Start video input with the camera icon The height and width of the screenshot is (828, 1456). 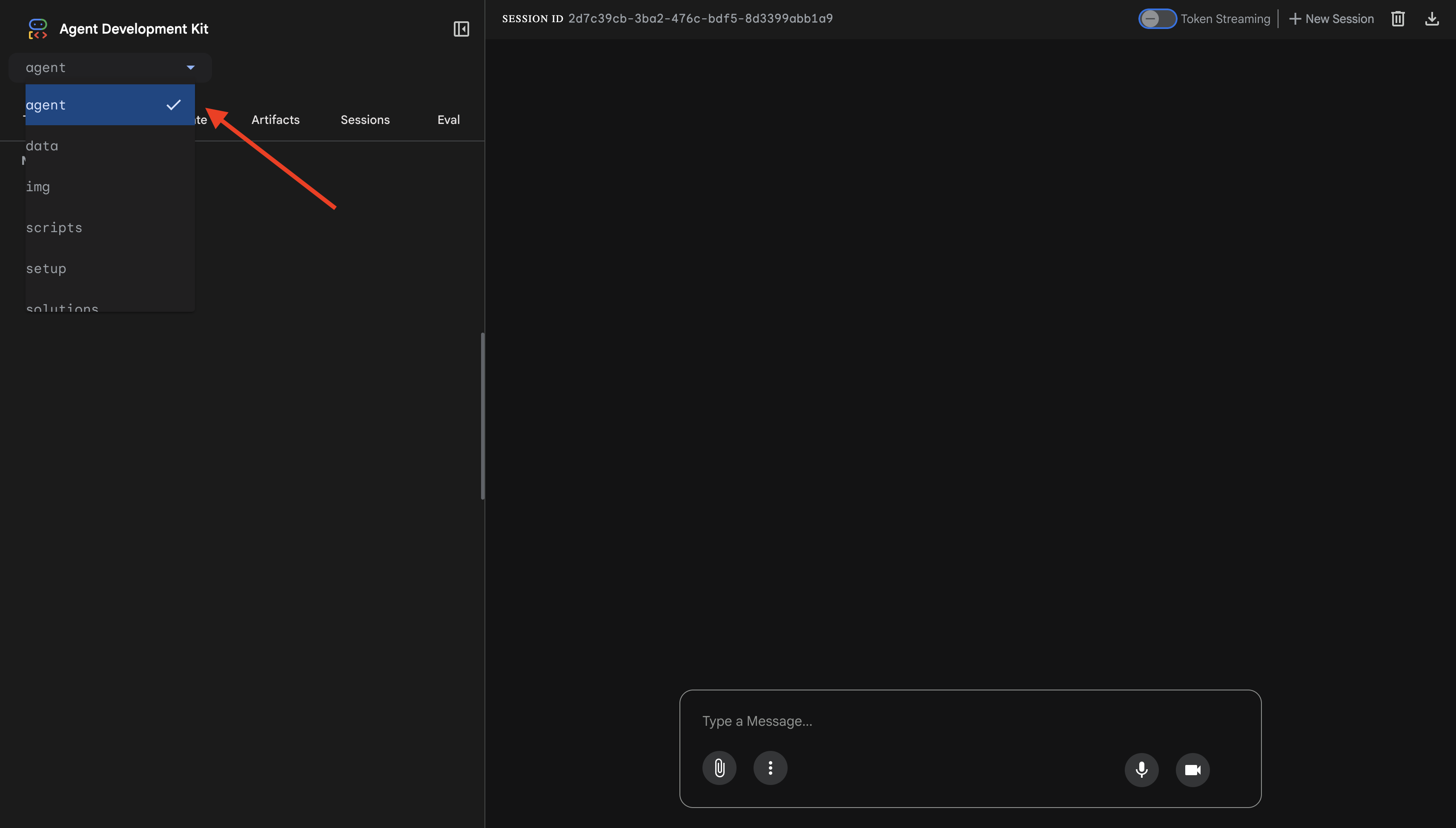1192,769
